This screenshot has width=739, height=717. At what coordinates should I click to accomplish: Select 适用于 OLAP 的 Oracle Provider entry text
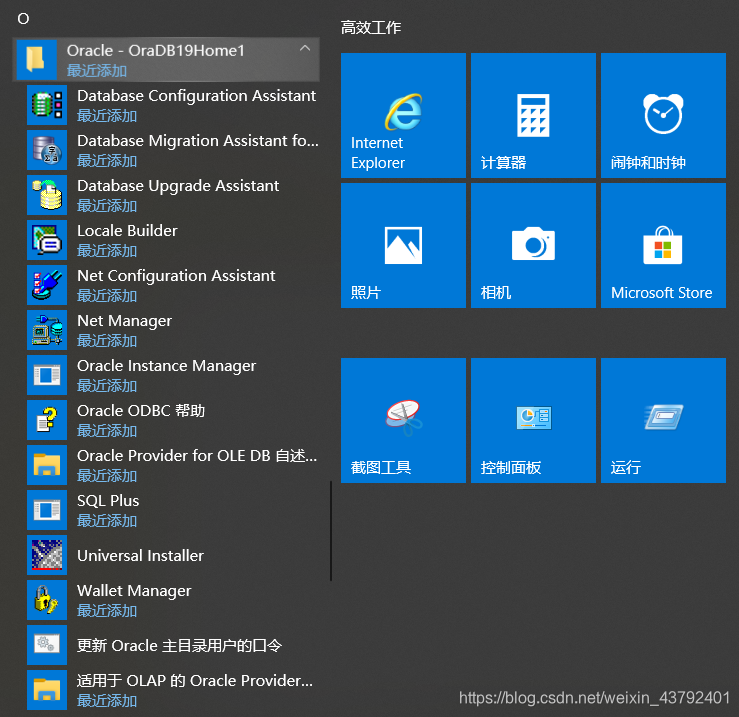pos(195,681)
